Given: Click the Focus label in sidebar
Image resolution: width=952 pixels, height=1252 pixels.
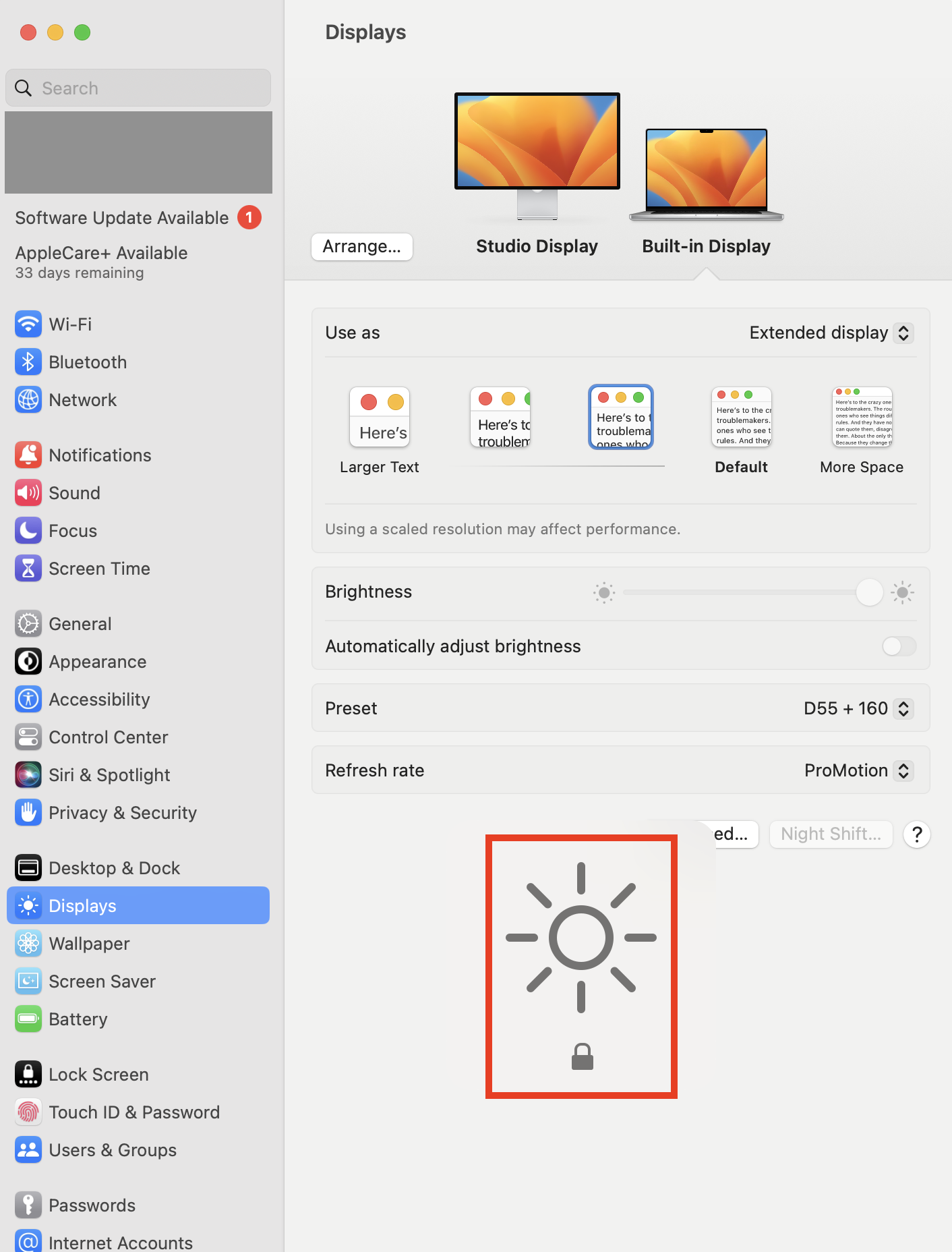Looking at the screenshot, I should (x=73, y=531).
